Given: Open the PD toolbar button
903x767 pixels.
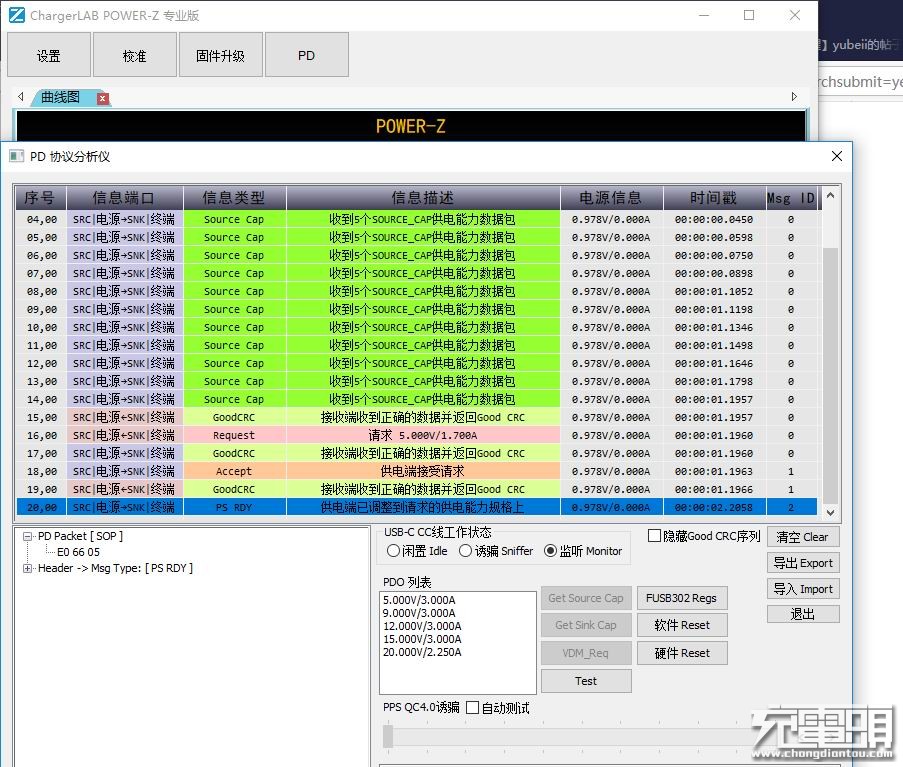Looking at the screenshot, I should [306, 55].
